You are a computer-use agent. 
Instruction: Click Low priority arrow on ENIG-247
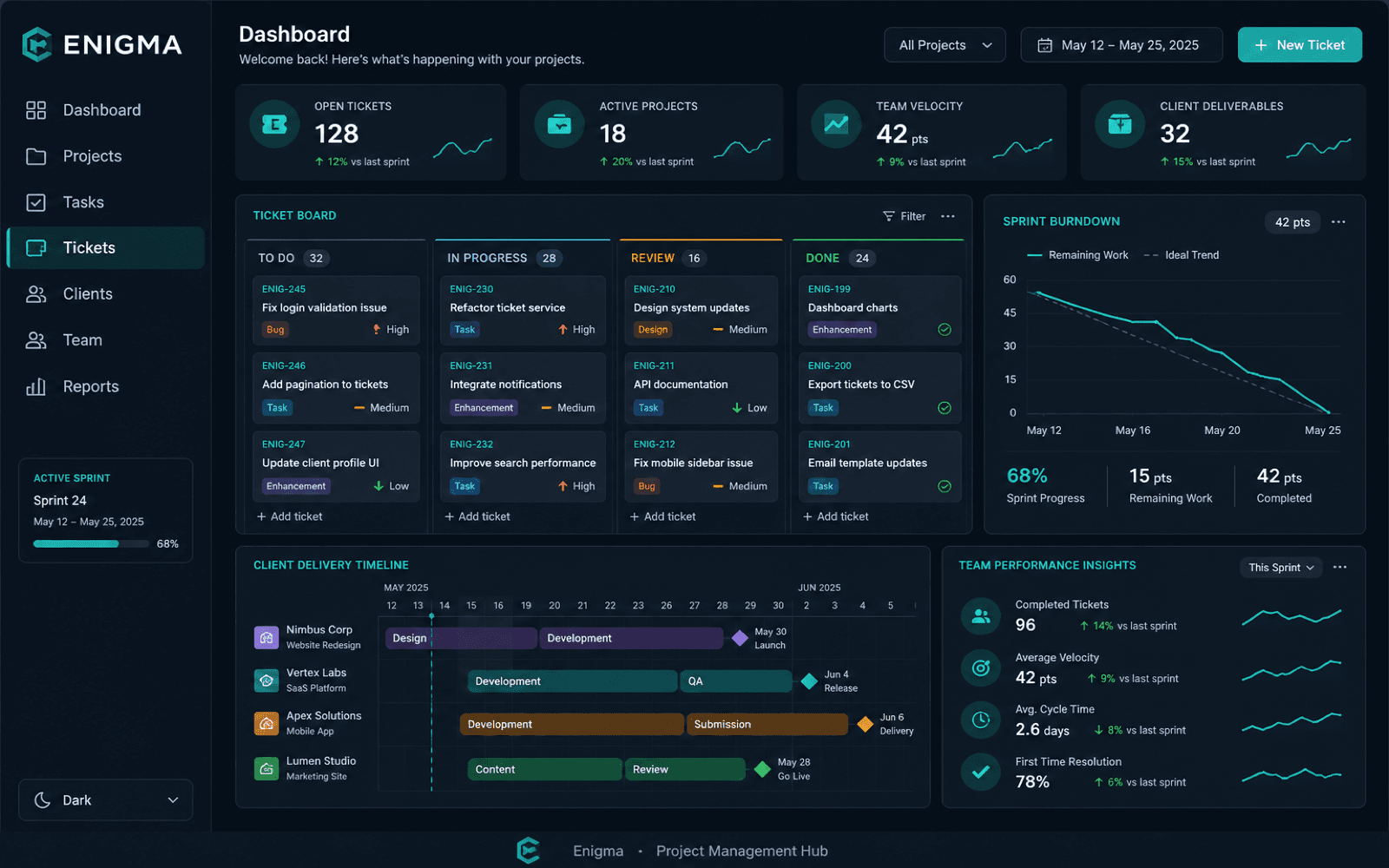coord(379,486)
